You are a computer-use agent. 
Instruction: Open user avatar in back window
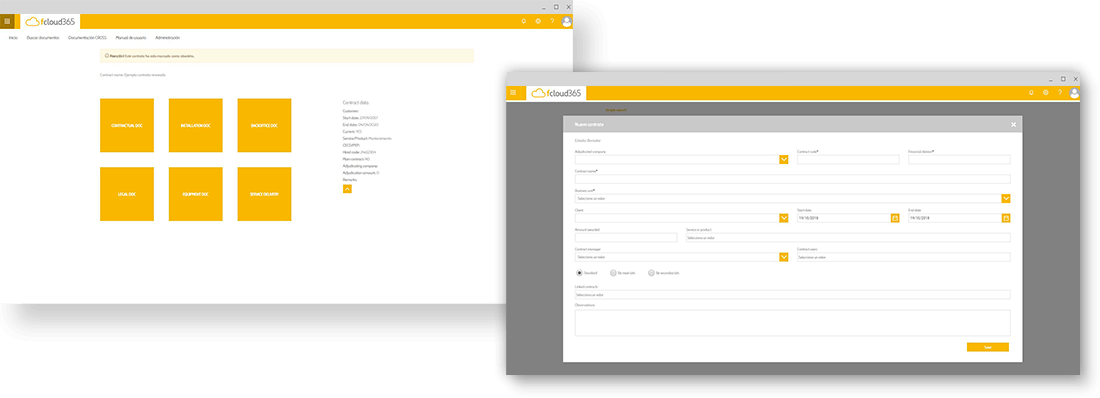click(567, 22)
